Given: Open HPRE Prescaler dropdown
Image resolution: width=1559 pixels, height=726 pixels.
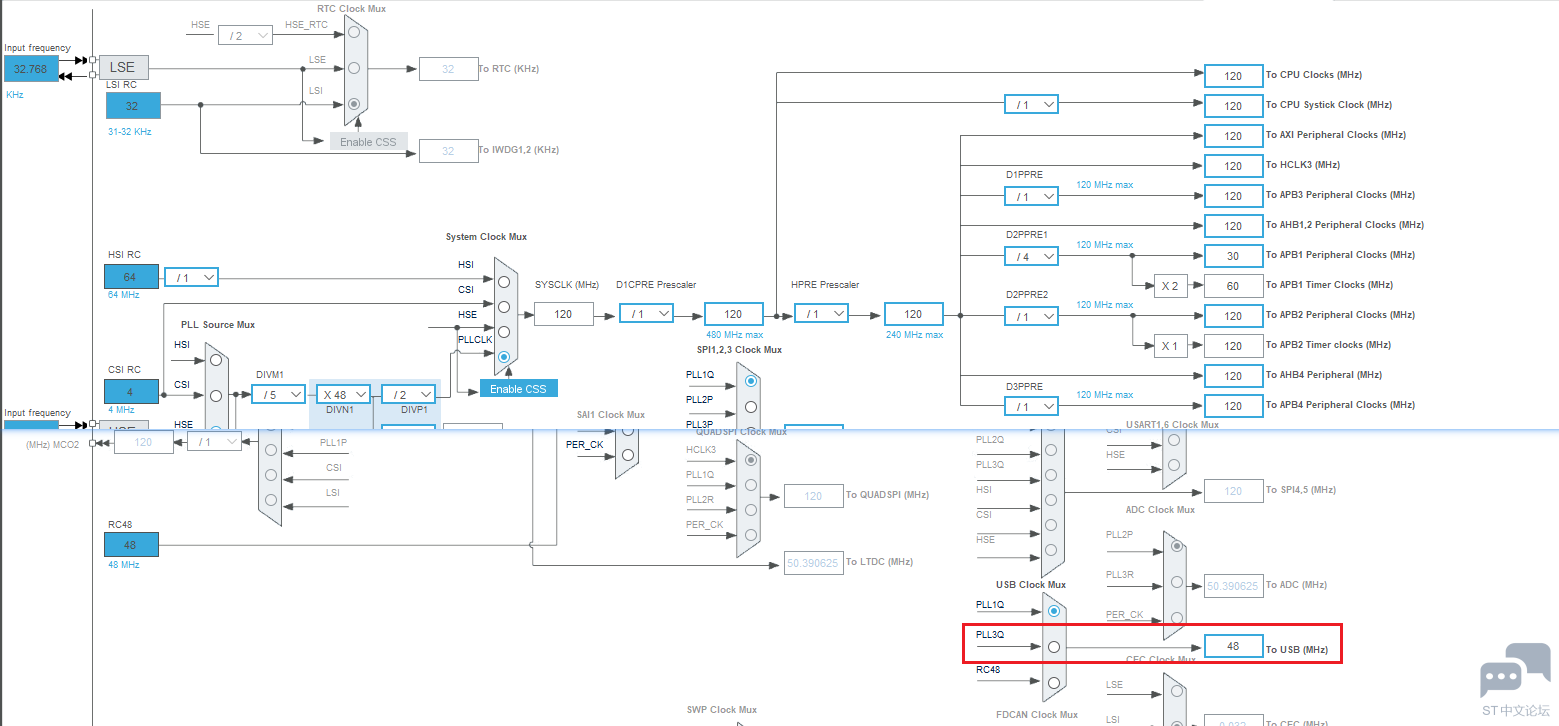Looking at the screenshot, I should 821,313.
